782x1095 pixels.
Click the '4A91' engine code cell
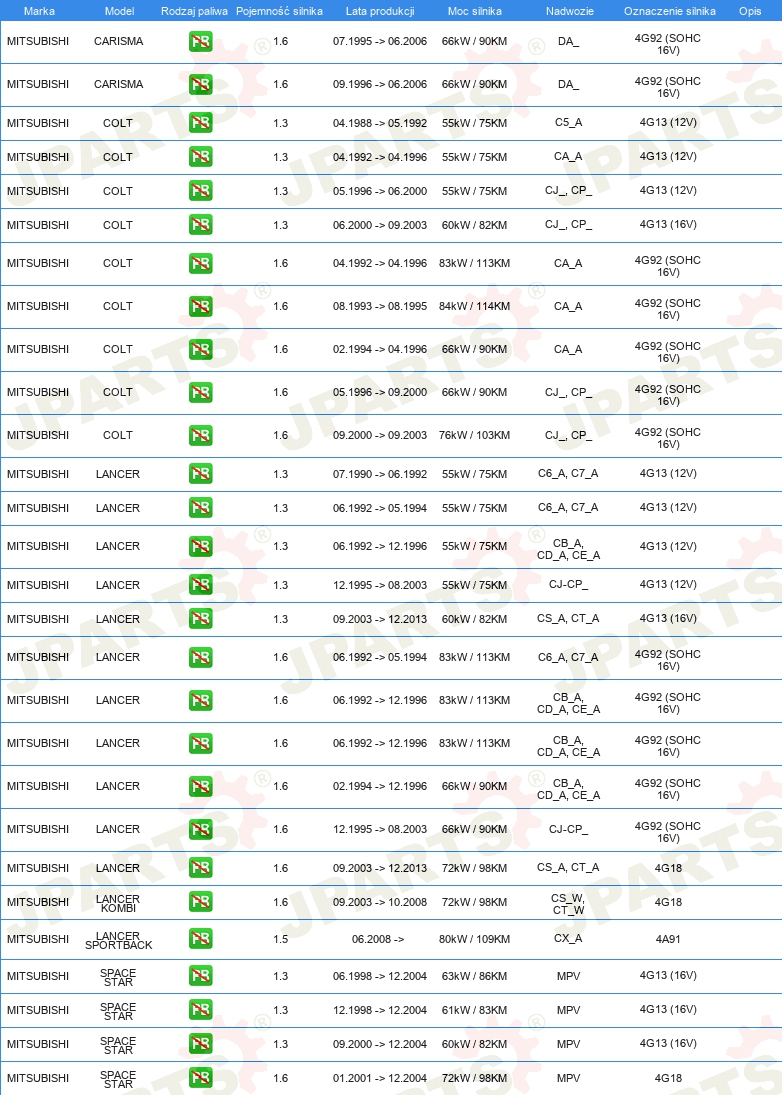click(x=668, y=939)
